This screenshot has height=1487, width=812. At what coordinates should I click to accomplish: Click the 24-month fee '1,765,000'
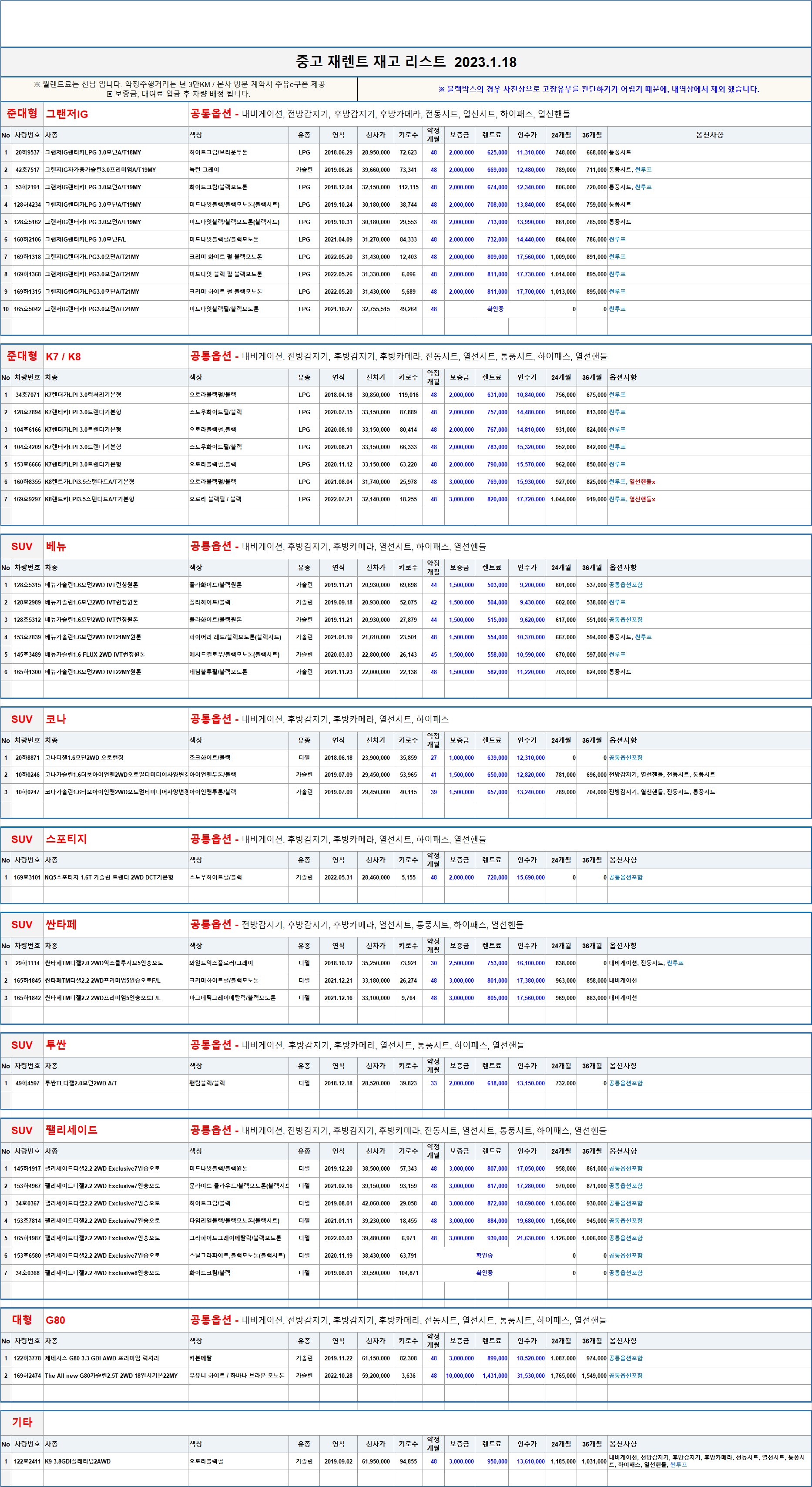click(563, 1376)
